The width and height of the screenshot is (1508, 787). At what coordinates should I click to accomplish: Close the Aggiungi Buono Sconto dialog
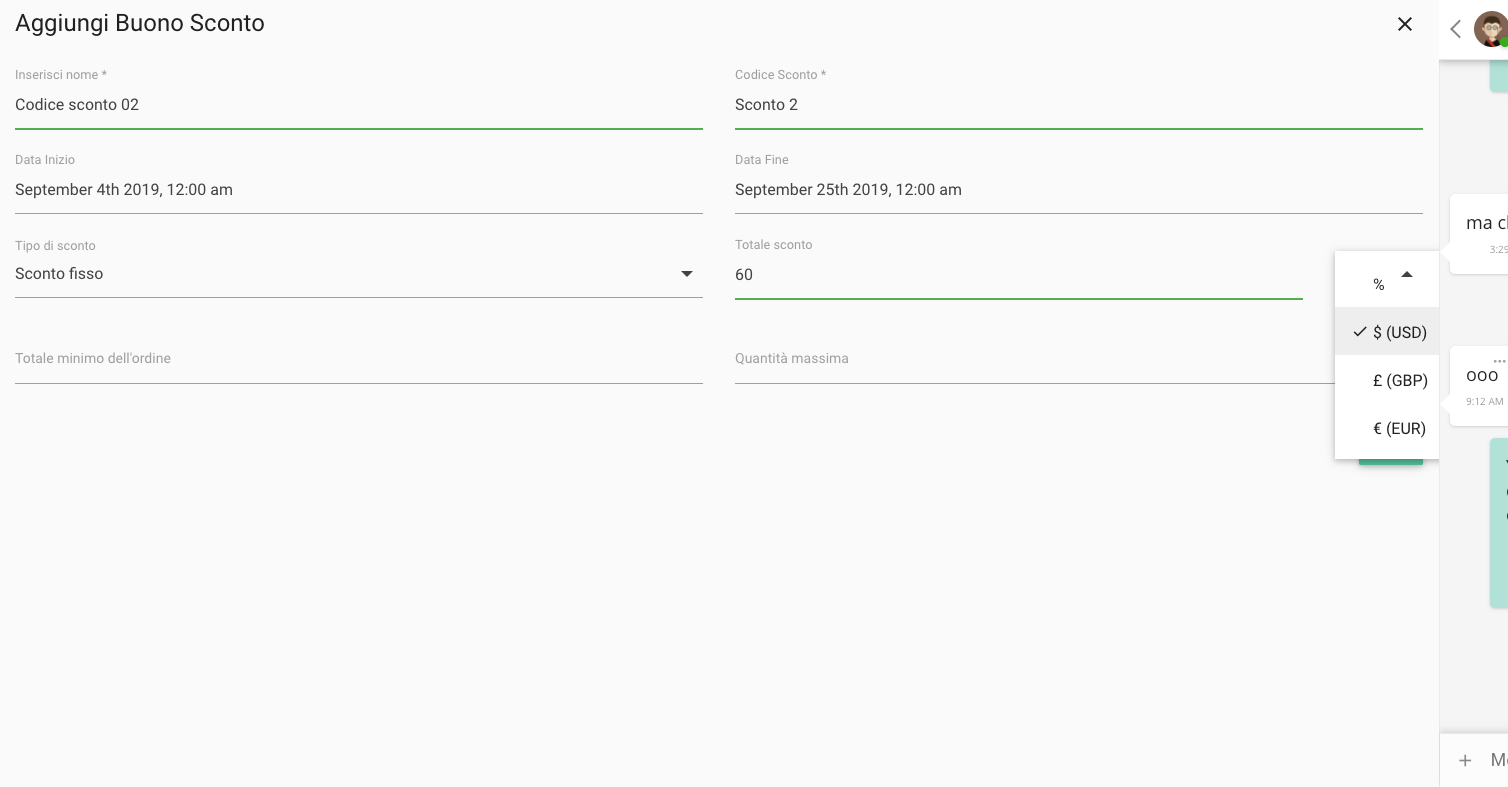click(1404, 24)
